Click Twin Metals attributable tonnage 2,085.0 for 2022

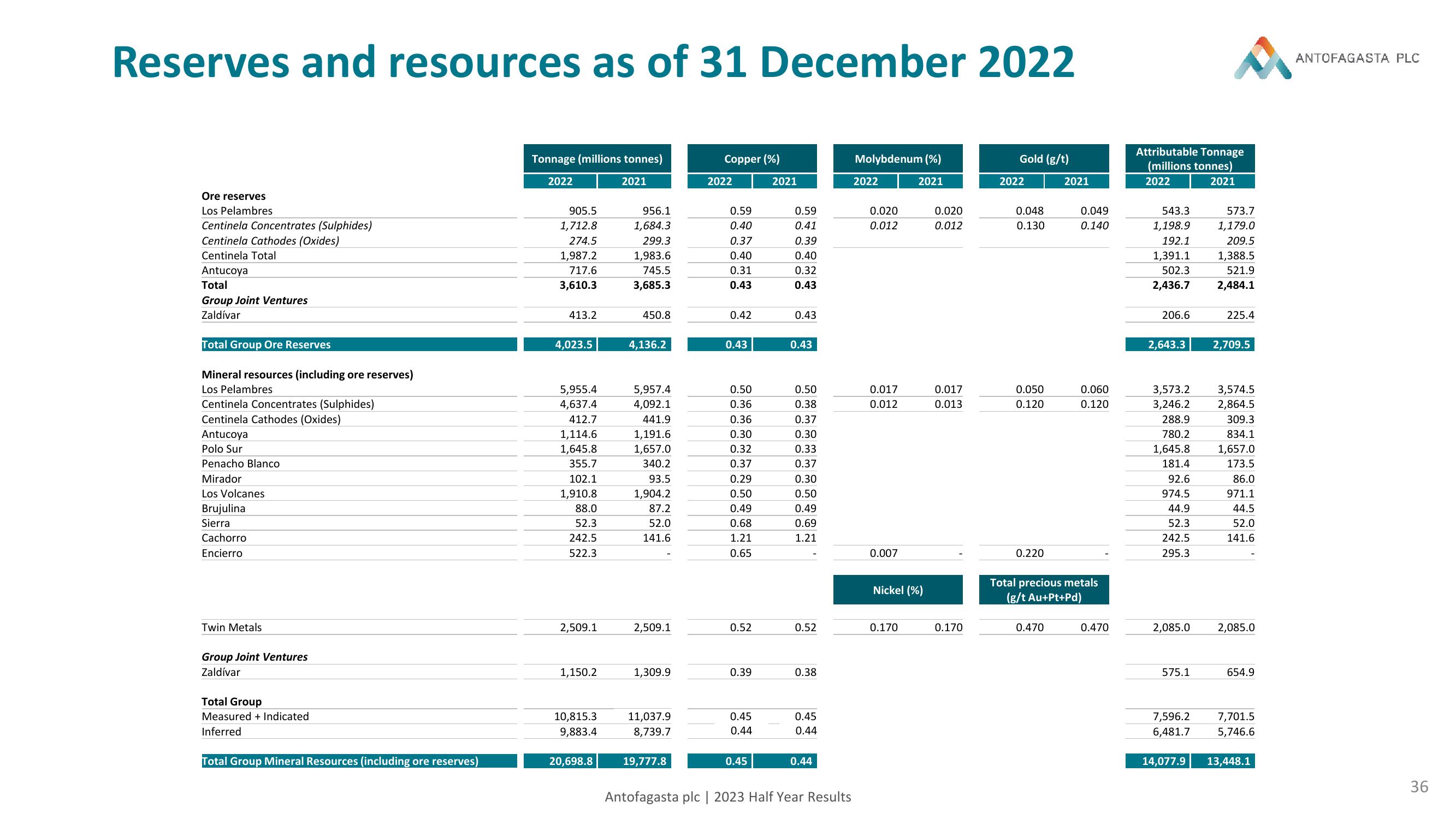tap(1171, 627)
